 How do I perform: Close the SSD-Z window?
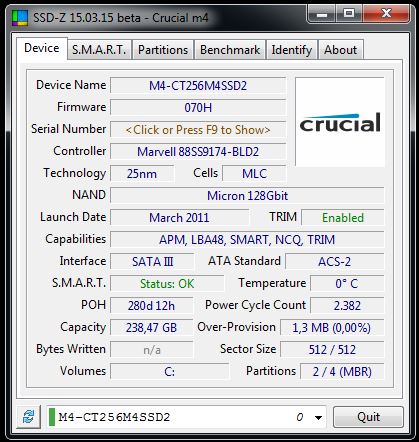pos(386,14)
